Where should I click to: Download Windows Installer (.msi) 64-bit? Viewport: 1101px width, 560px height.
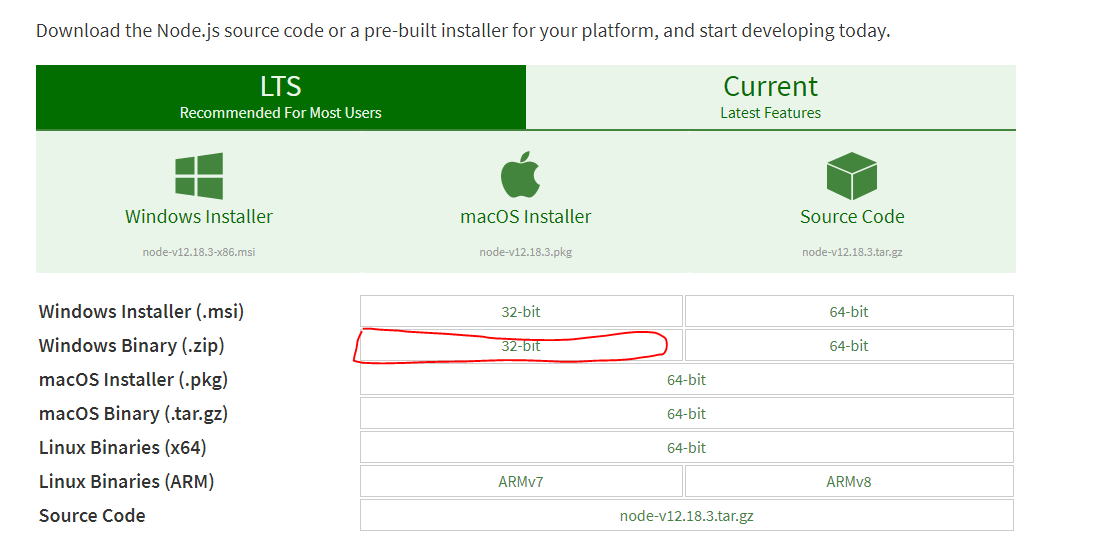(849, 312)
